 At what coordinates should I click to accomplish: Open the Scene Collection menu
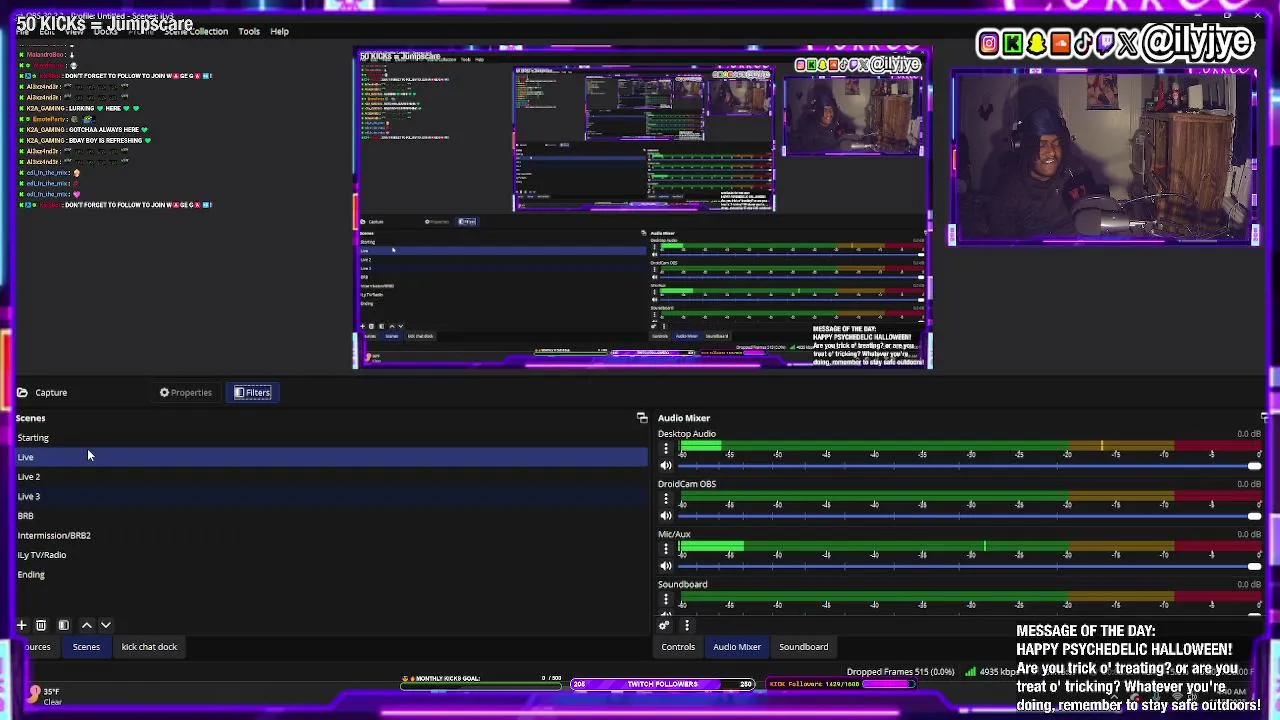196,31
